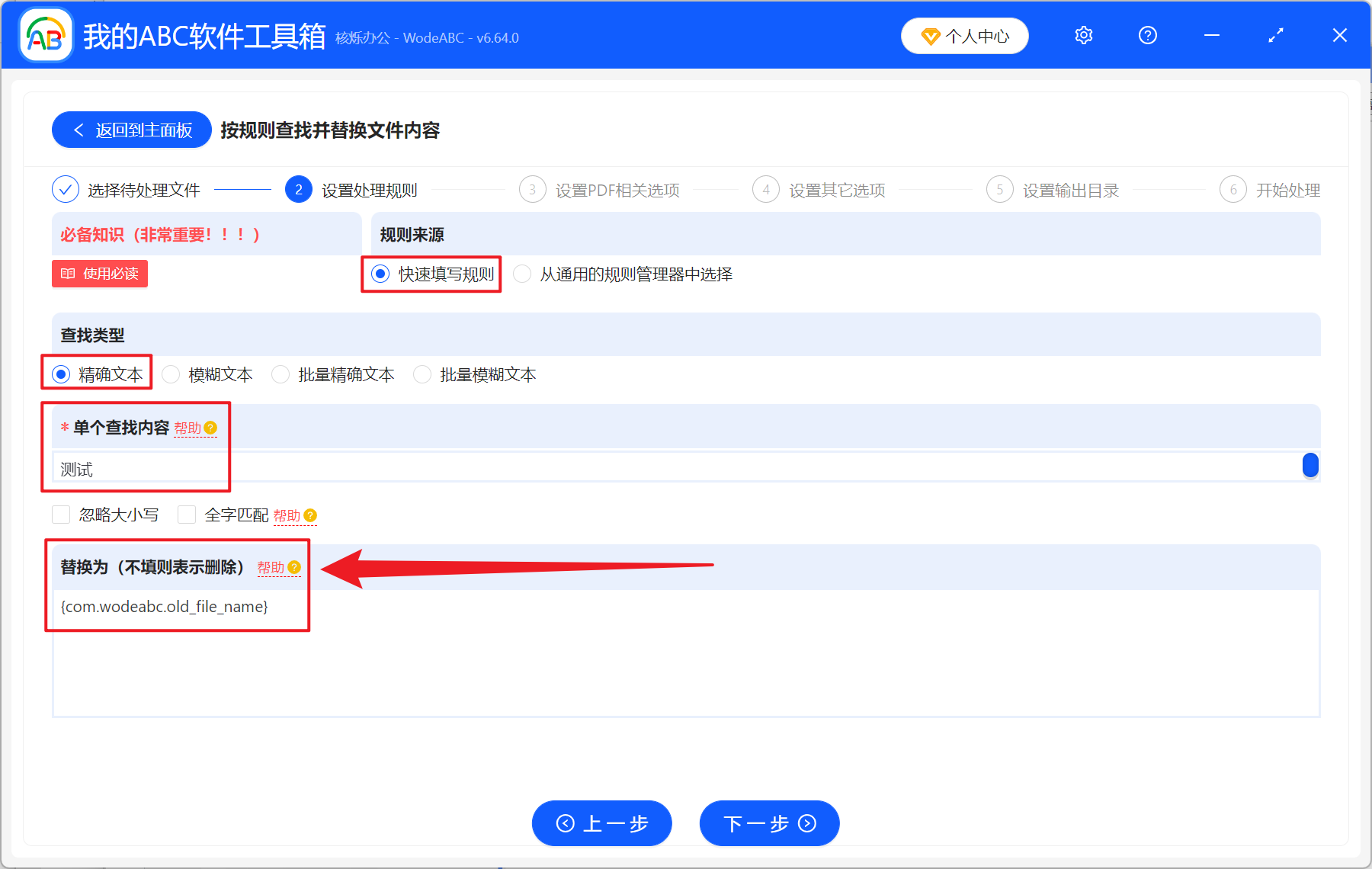Select the 批量精确文本 search type
Screen dimensions: 1372x869
pyautogui.click(x=280, y=374)
